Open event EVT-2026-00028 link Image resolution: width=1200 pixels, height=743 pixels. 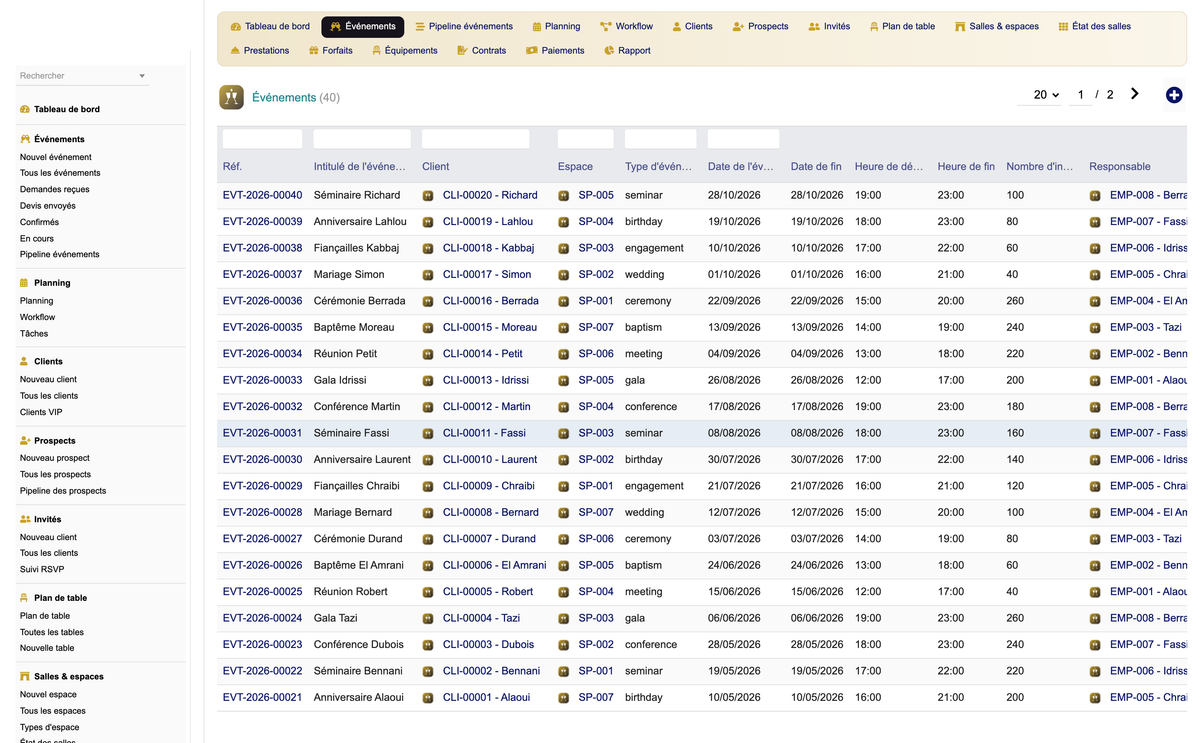tap(262, 512)
